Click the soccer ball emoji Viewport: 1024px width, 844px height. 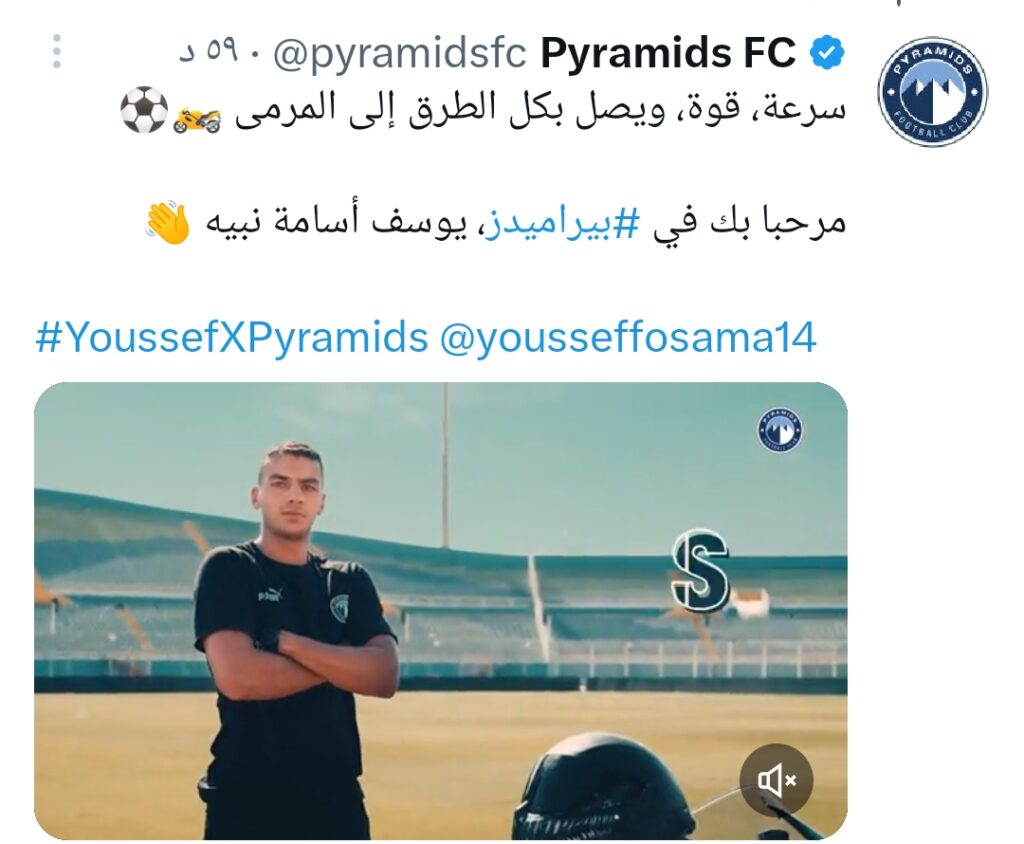(144, 109)
